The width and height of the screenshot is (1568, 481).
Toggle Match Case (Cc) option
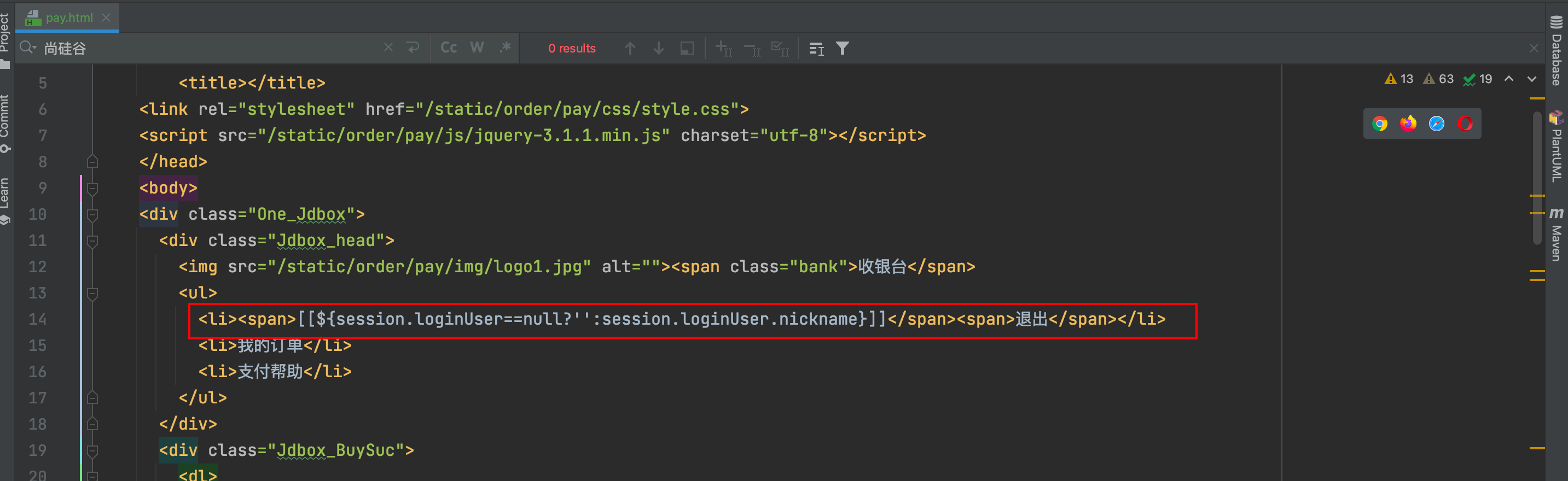pos(449,48)
